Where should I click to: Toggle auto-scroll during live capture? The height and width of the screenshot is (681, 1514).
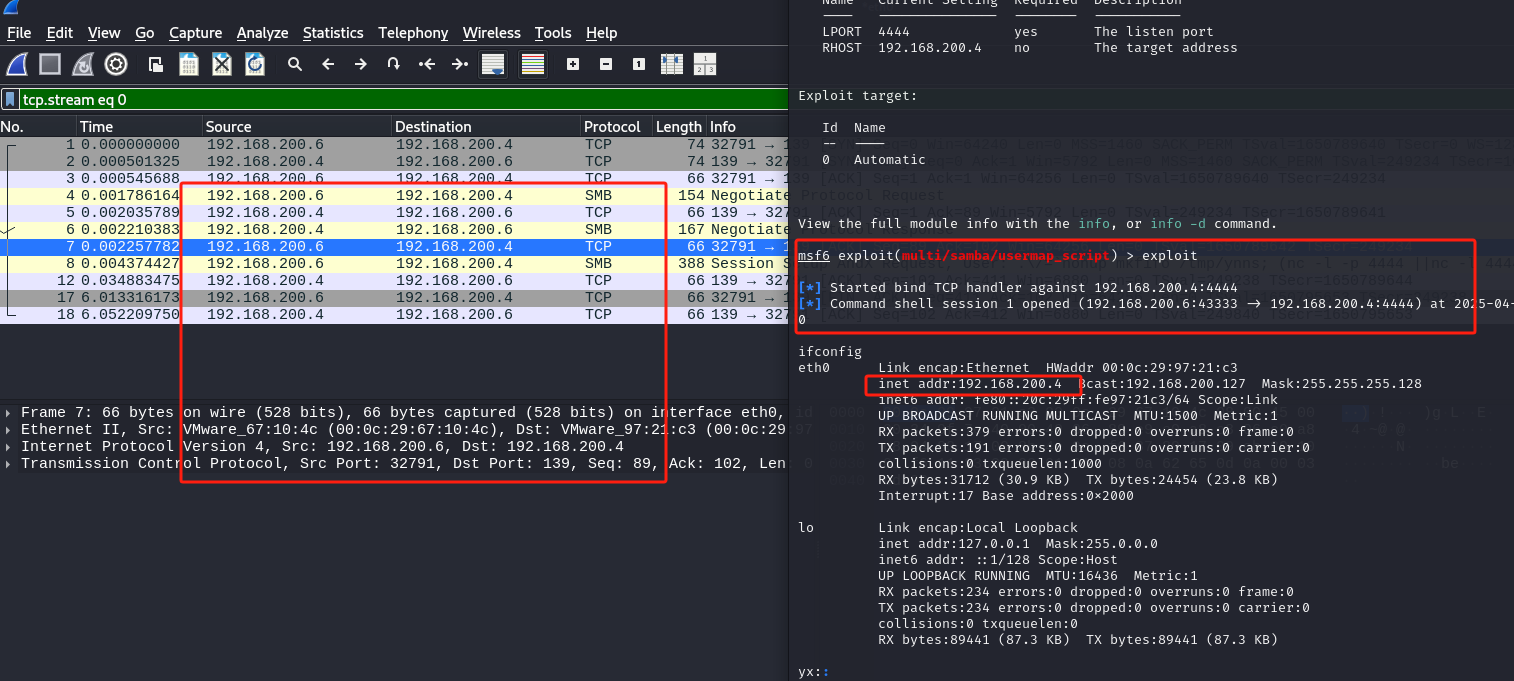pyautogui.click(x=493, y=65)
